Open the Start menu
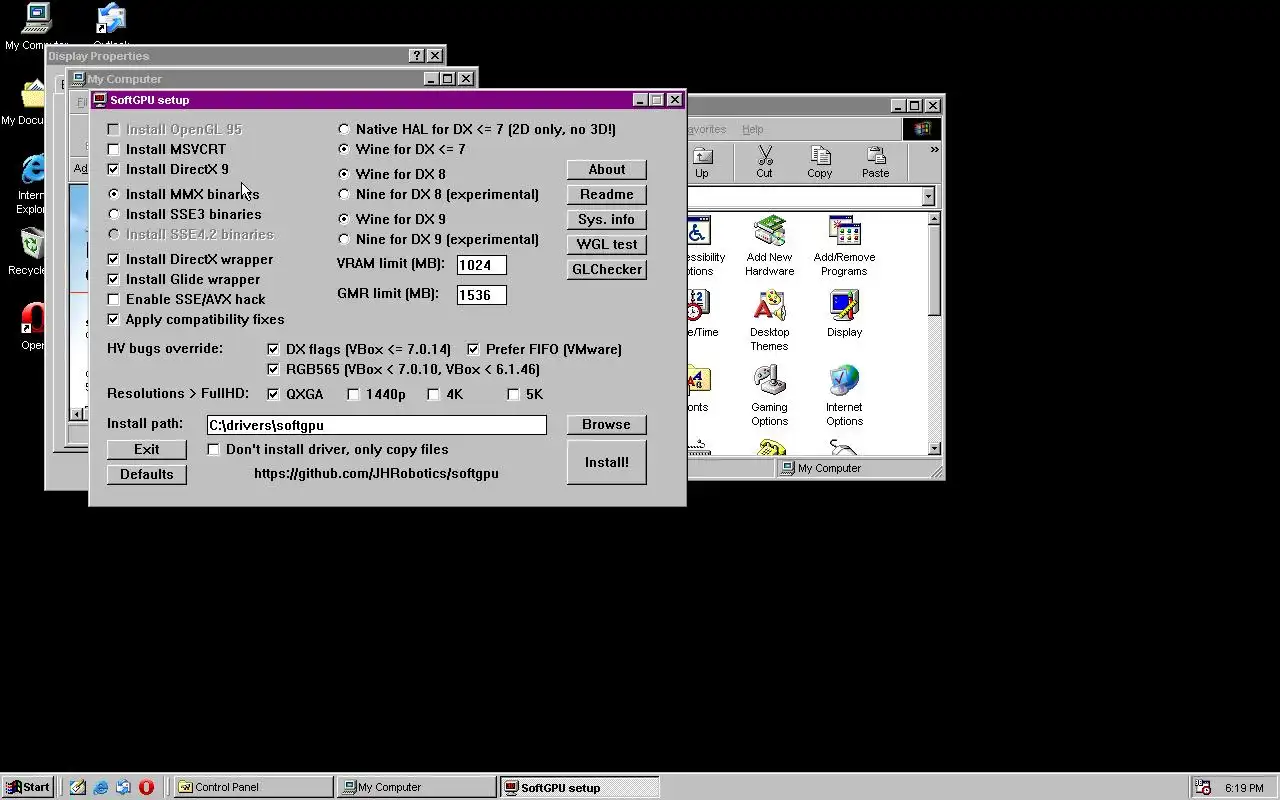This screenshot has width=1280, height=800. pyautogui.click(x=28, y=787)
